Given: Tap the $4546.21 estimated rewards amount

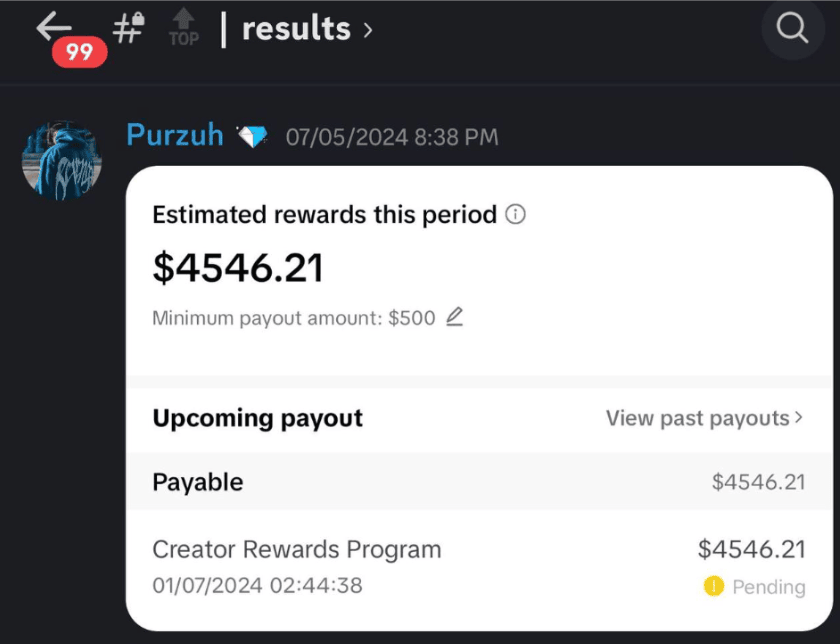Looking at the screenshot, I should pyautogui.click(x=238, y=268).
